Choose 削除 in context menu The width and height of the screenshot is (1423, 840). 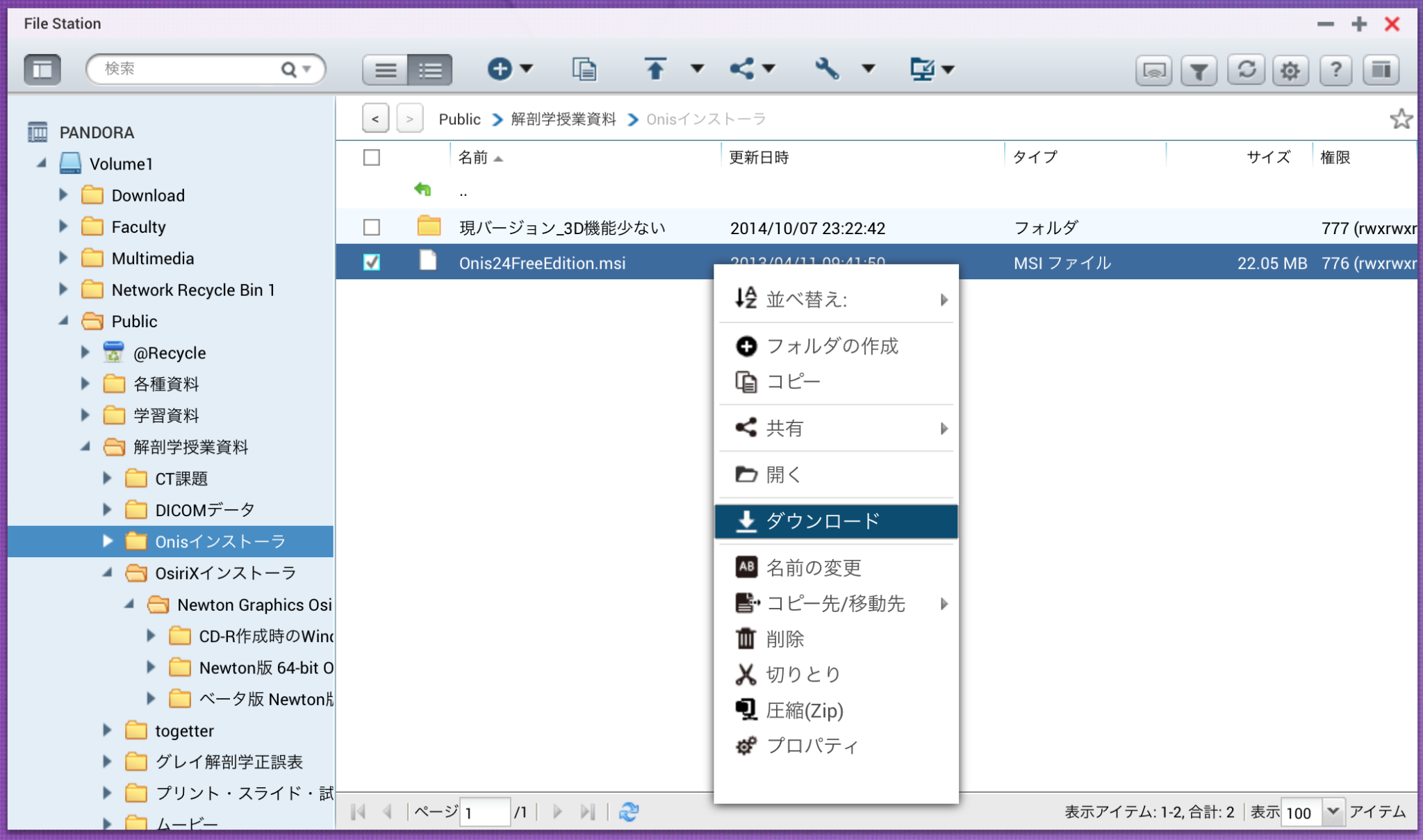tap(836, 639)
